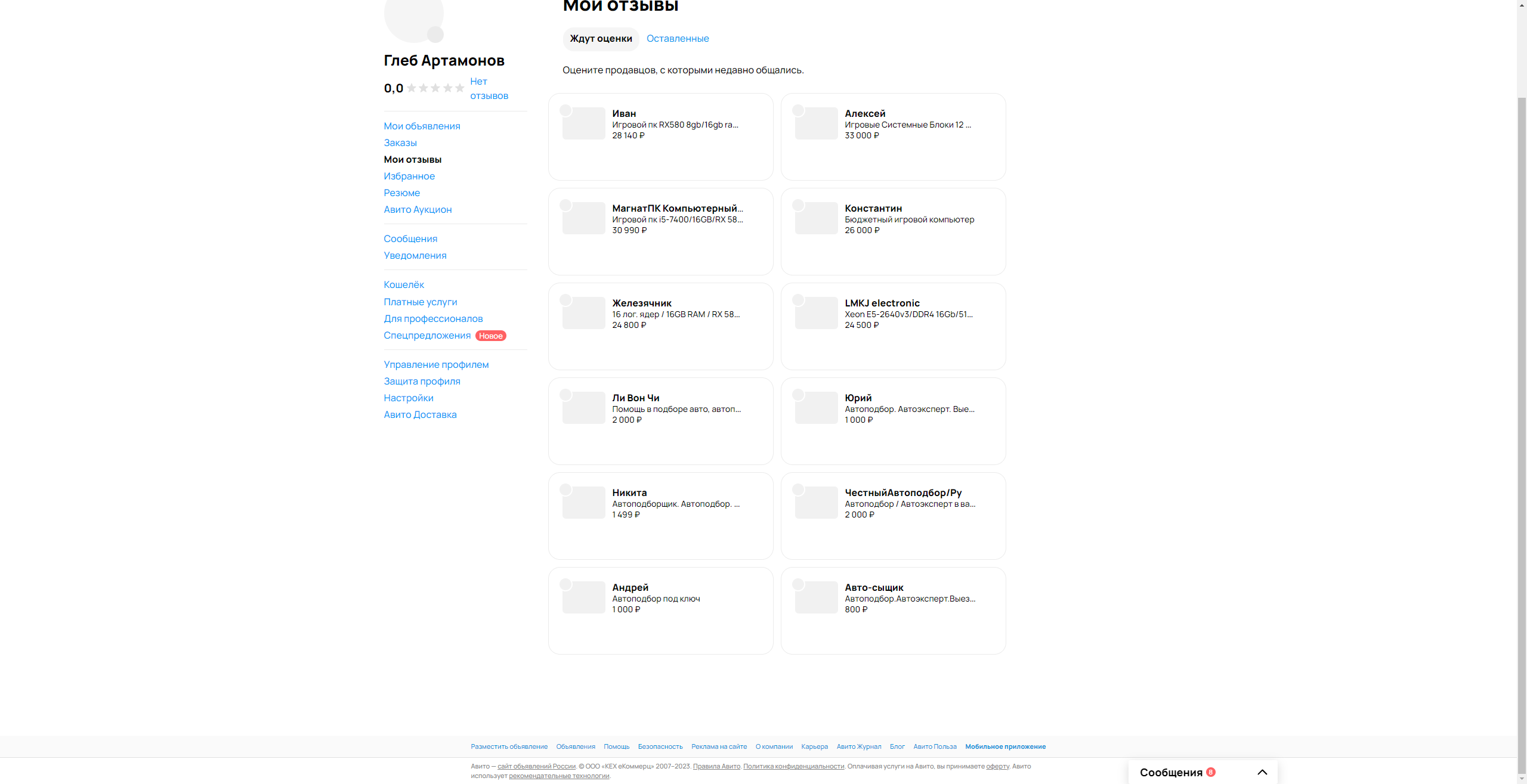Click Управление профилем link
1527x784 pixels.
coord(436,365)
